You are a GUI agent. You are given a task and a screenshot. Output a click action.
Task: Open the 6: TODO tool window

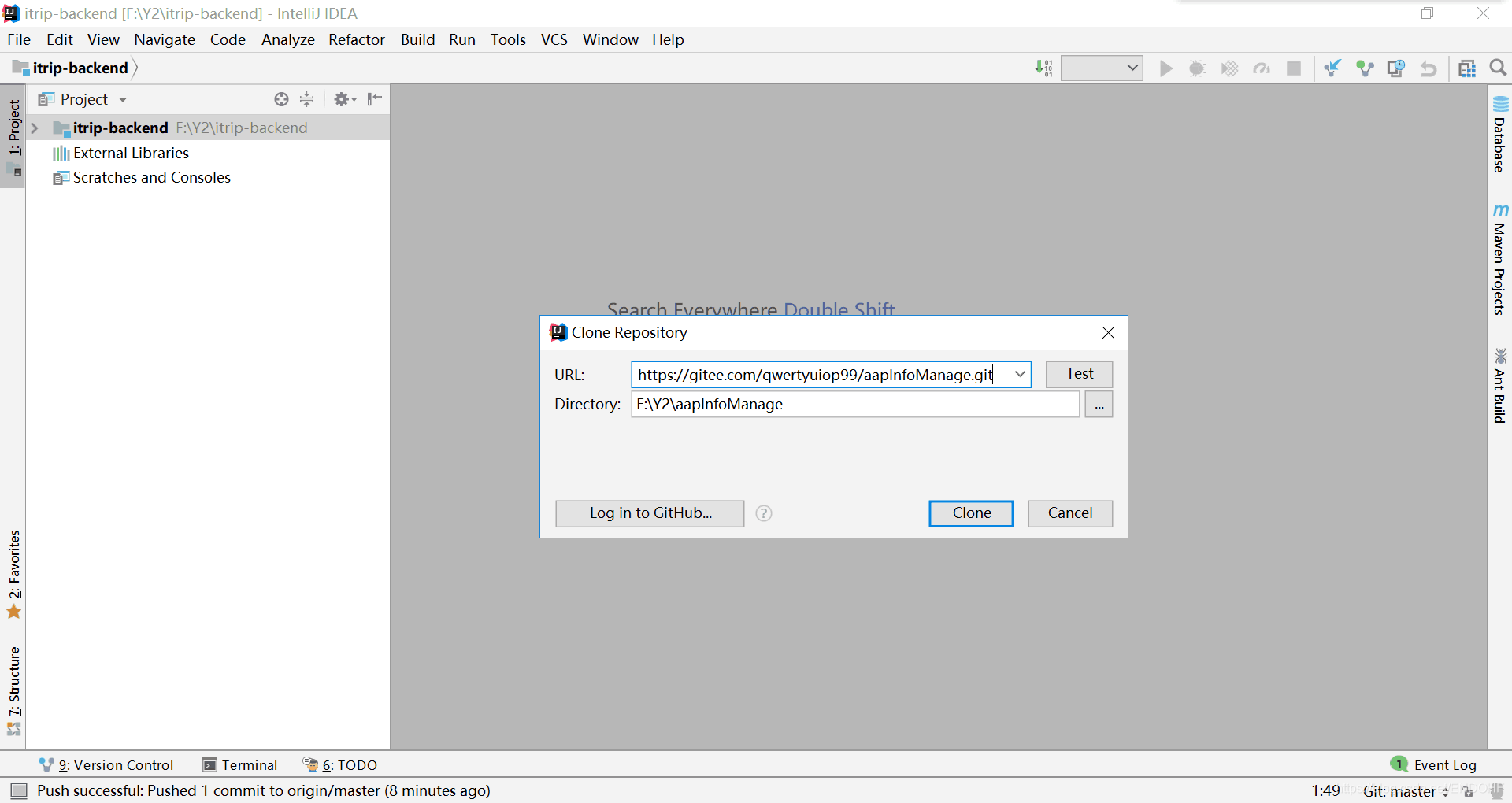click(340, 765)
